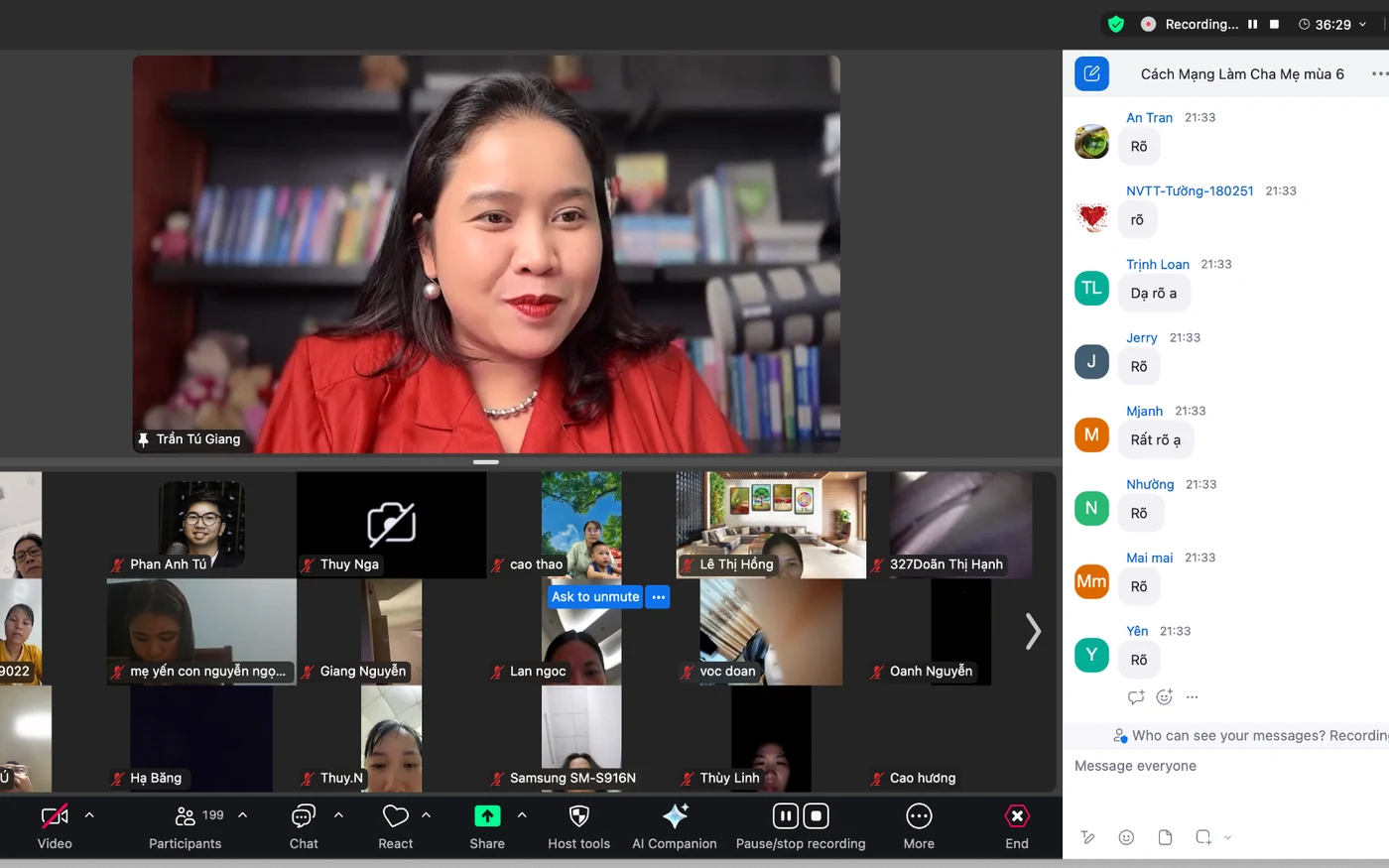This screenshot has height=868, width=1389.
Task: Click Who can see your messages link
Action: [1227, 735]
